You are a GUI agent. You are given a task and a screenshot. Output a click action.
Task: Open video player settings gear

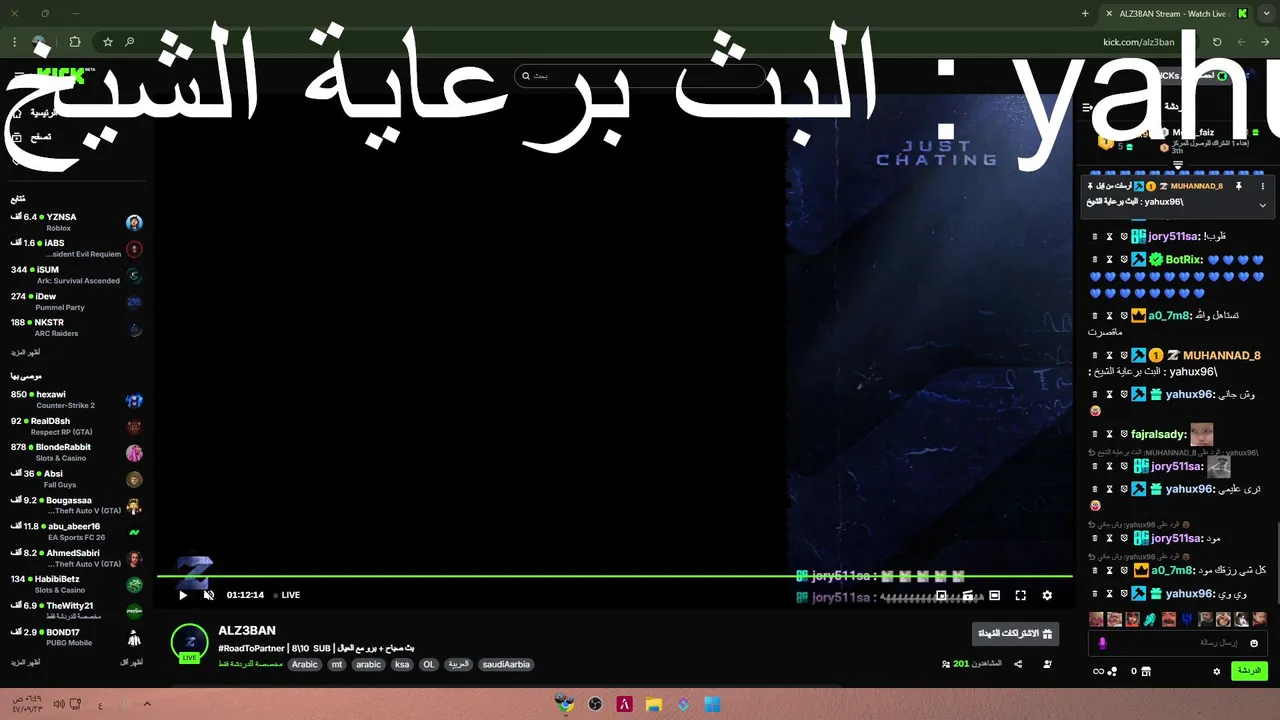point(1047,595)
